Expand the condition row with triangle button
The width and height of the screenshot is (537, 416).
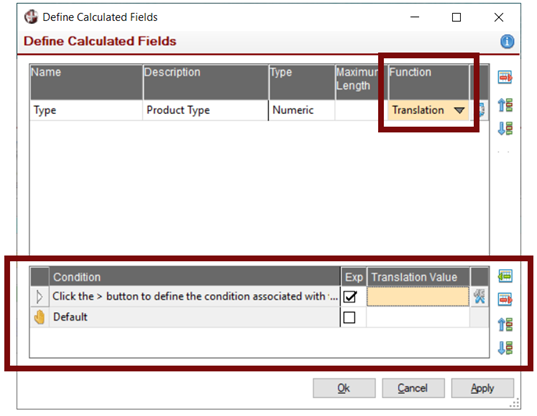(x=39, y=297)
